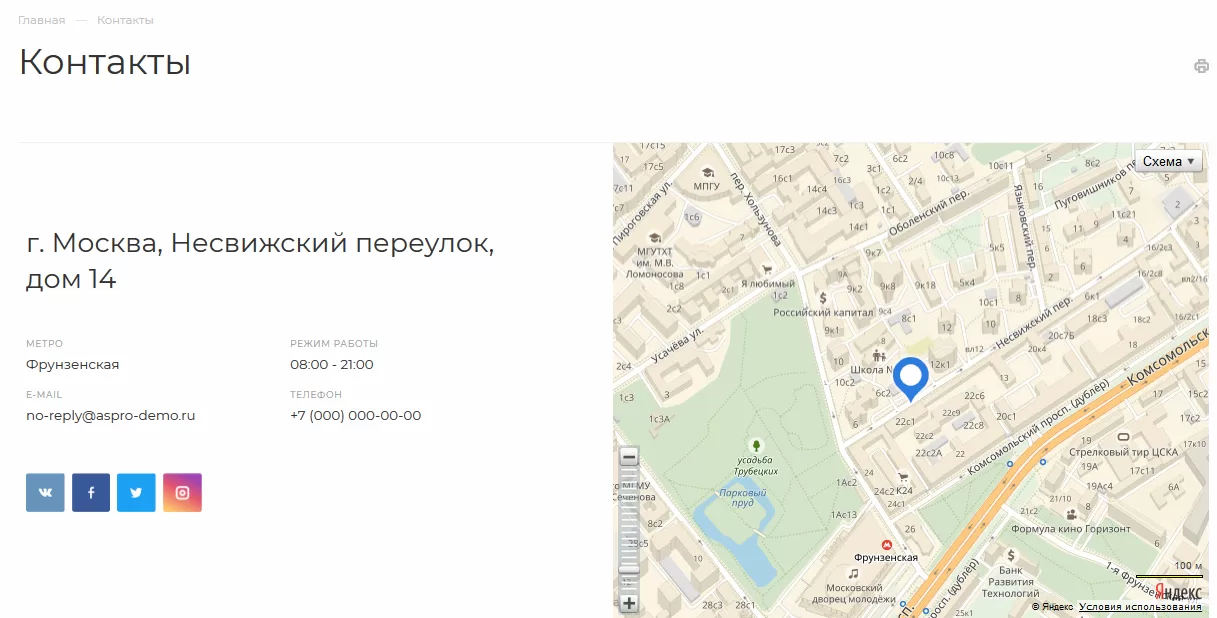The height and width of the screenshot is (618, 1217).
Task: Click the map zoom level slider track
Action: 629,530
